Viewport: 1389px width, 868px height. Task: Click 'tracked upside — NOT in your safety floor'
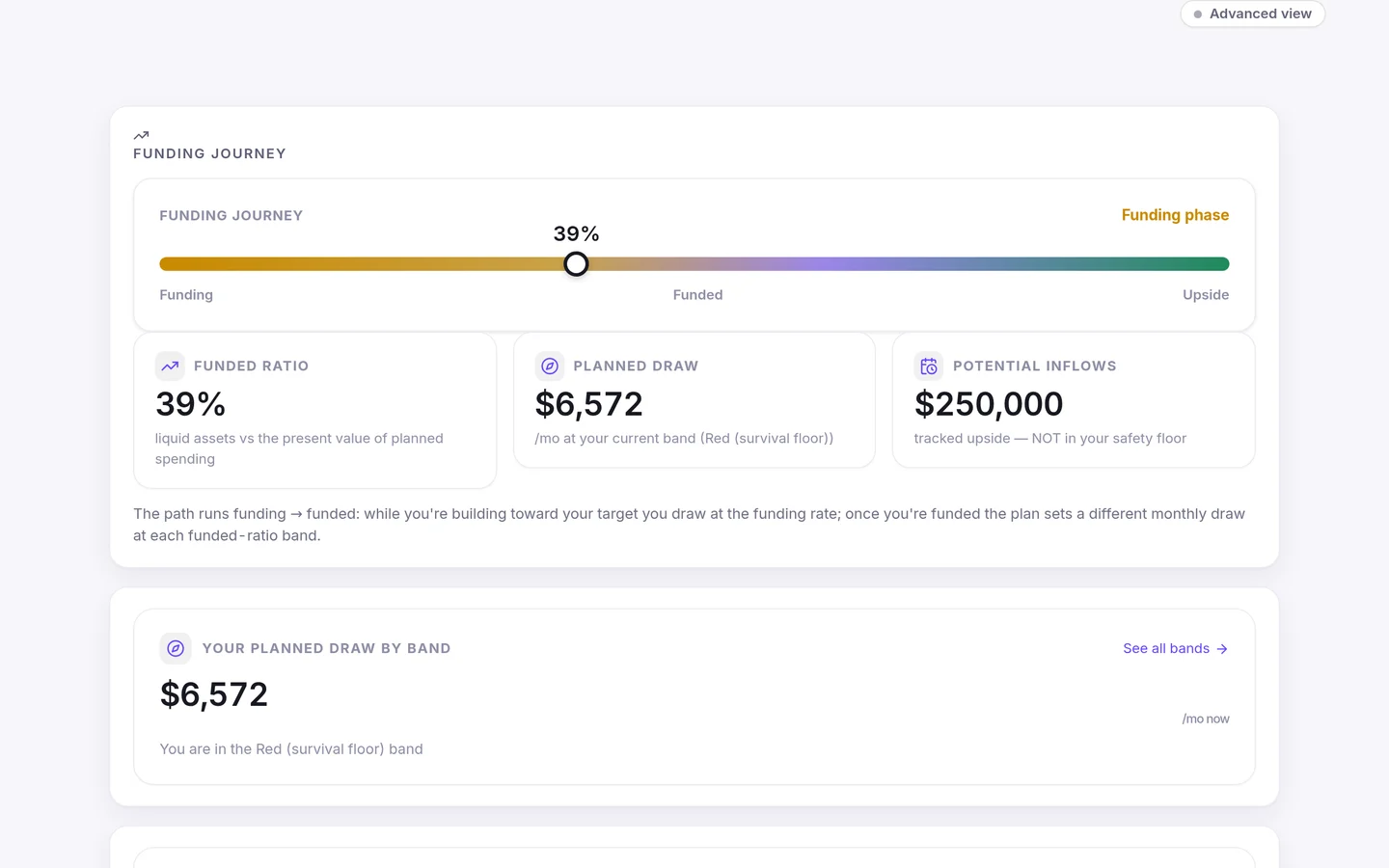coord(1049,439)
